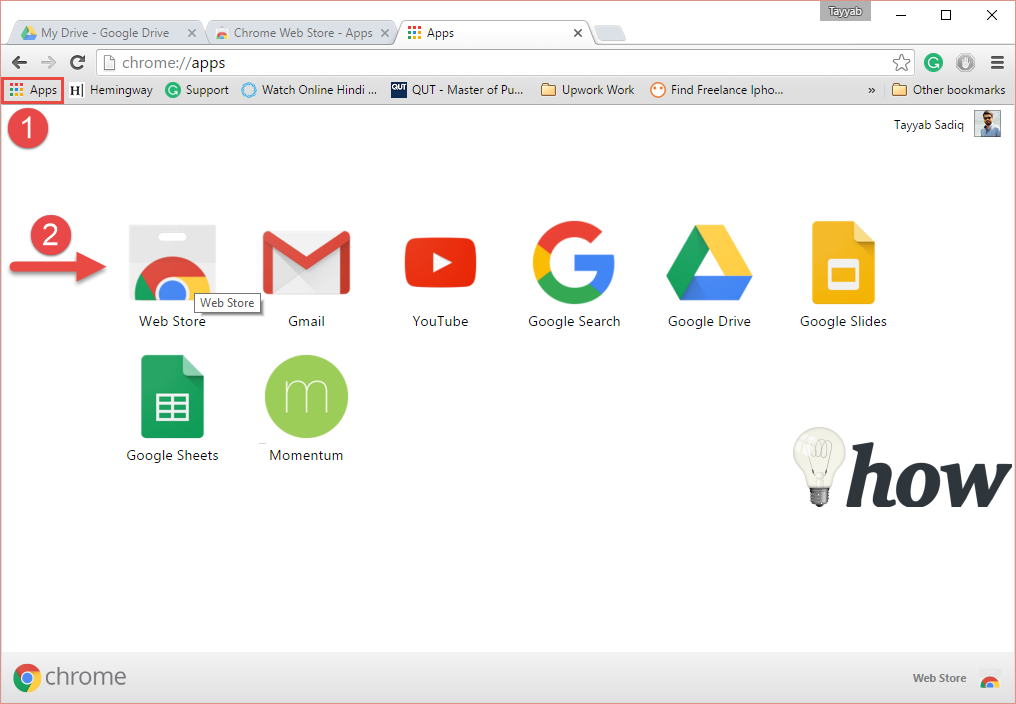Viewport: 1016px width, 704px height.
Task: Click the Chrome logo in footer
Action: [69, 677]
